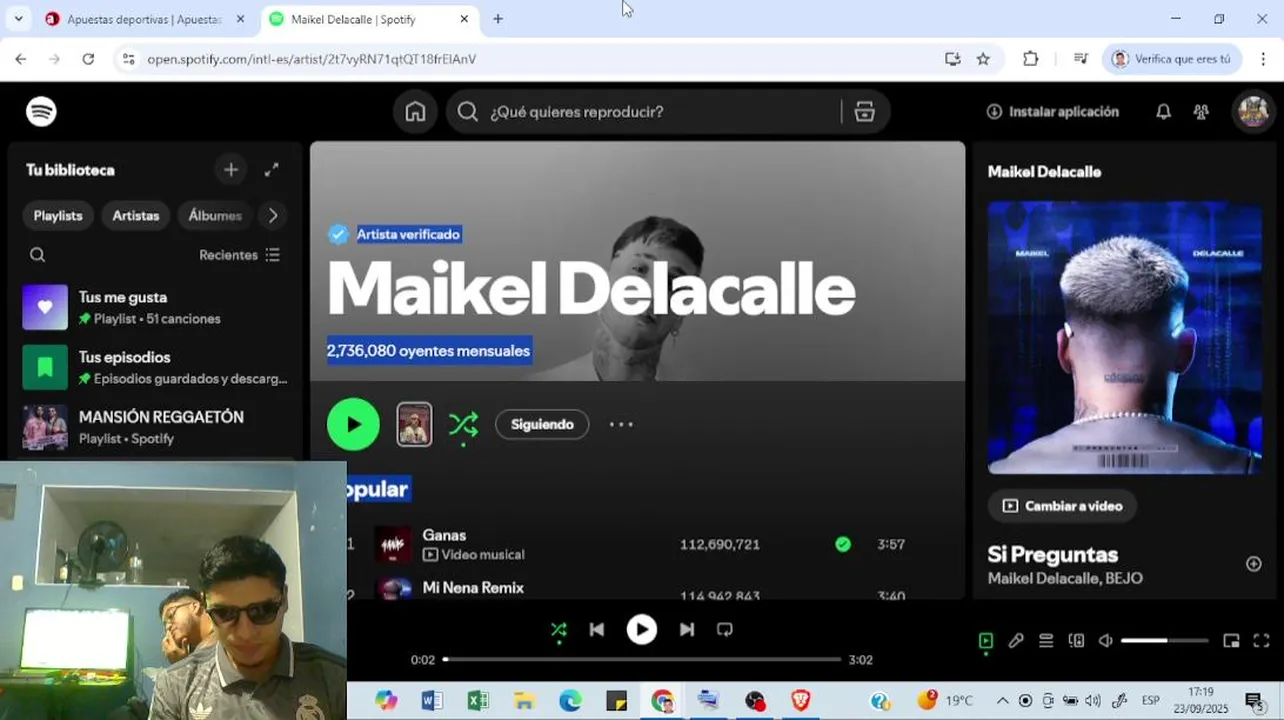The image size is (1284, 720).
Task: Open the Now Playing view icon
Action: click(x=986, y=641)
